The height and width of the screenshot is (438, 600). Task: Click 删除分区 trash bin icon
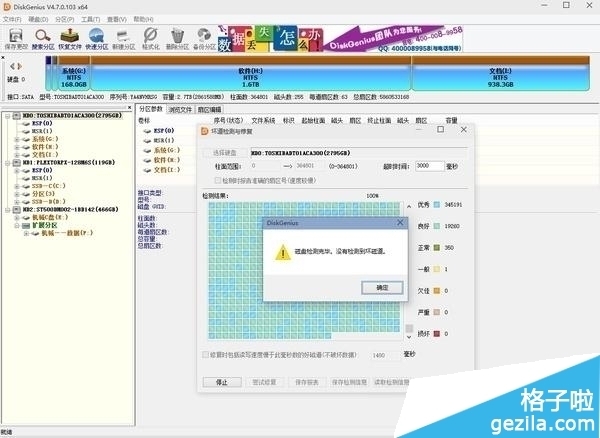tap(177, 39)
